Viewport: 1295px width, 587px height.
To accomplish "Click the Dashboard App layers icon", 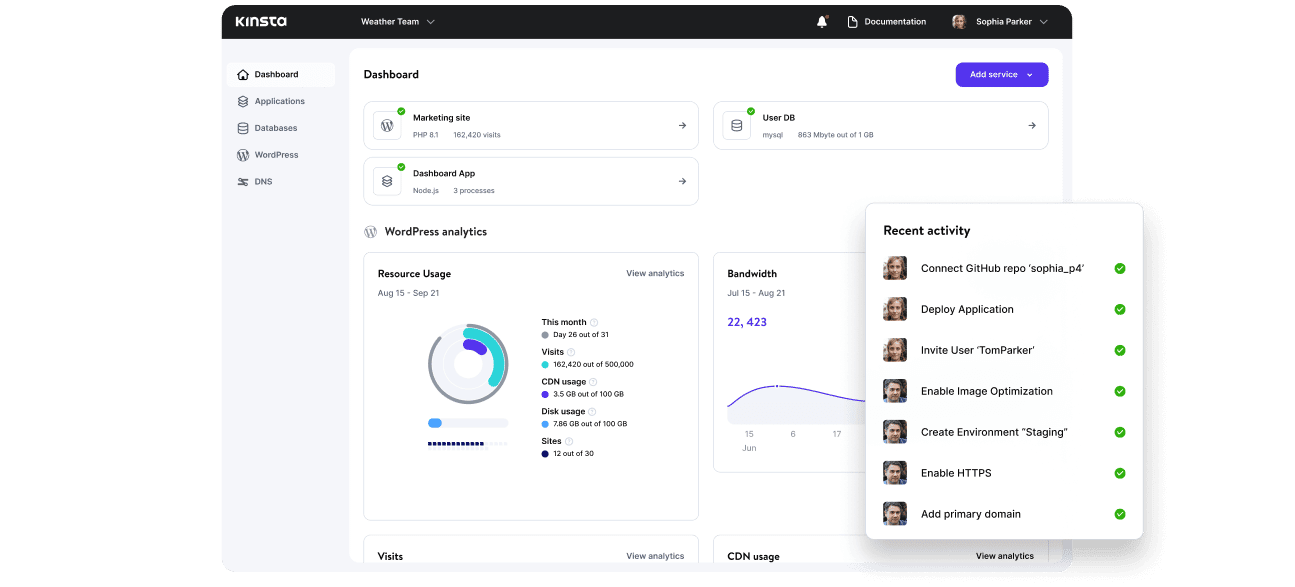I will point(387,182).
